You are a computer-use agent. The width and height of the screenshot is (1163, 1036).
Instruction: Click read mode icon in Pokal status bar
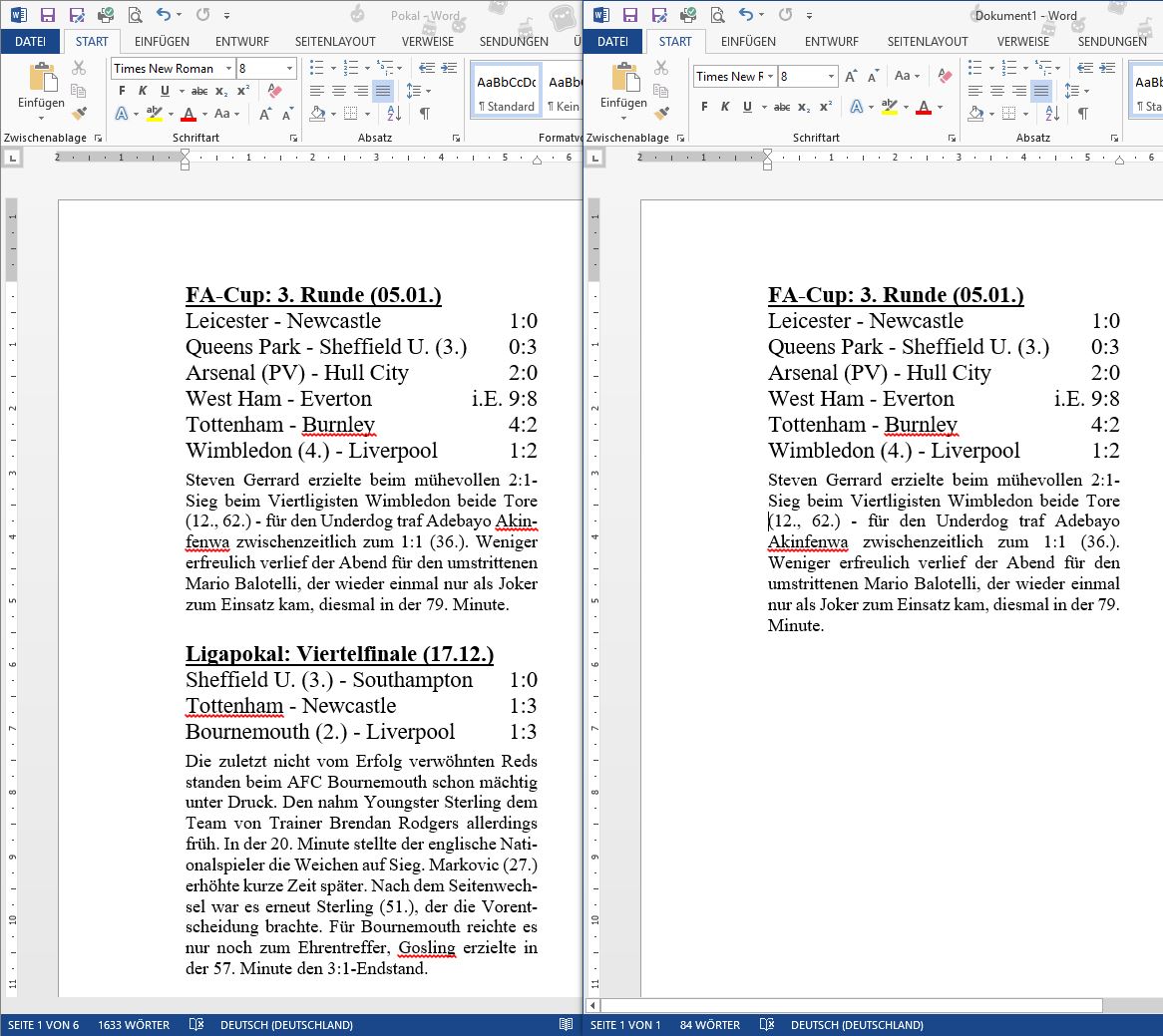(566, 1024)
